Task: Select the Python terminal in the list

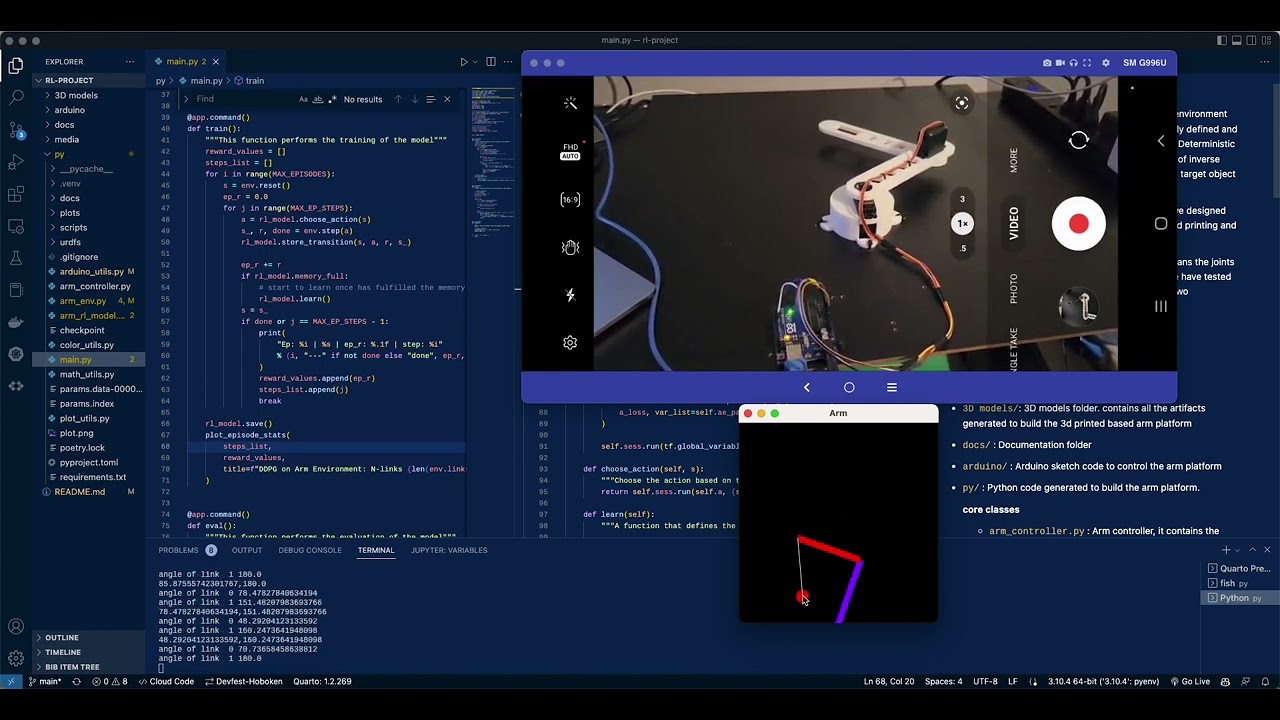Action: 1240,598
